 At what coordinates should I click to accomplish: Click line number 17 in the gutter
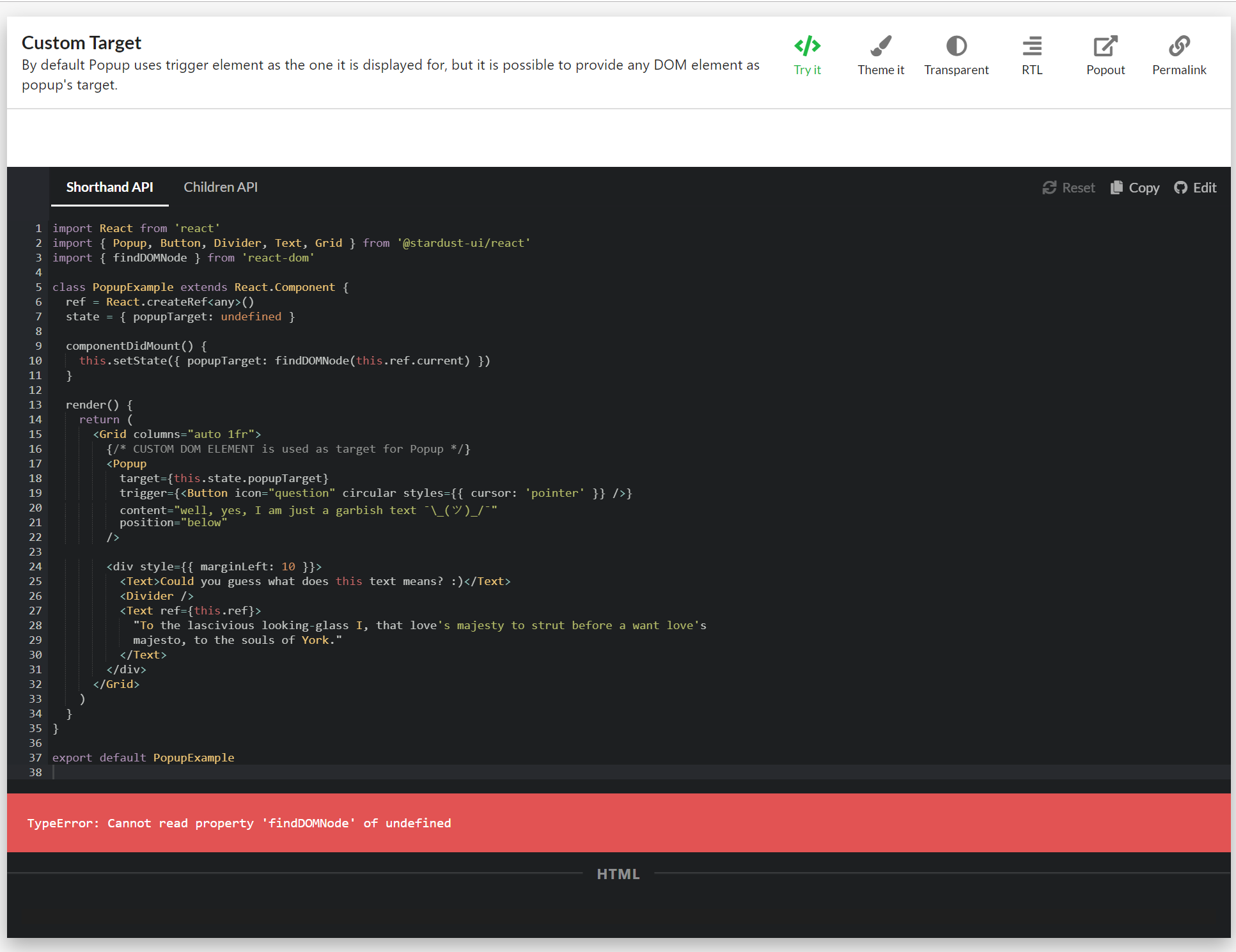pos(35,464)
